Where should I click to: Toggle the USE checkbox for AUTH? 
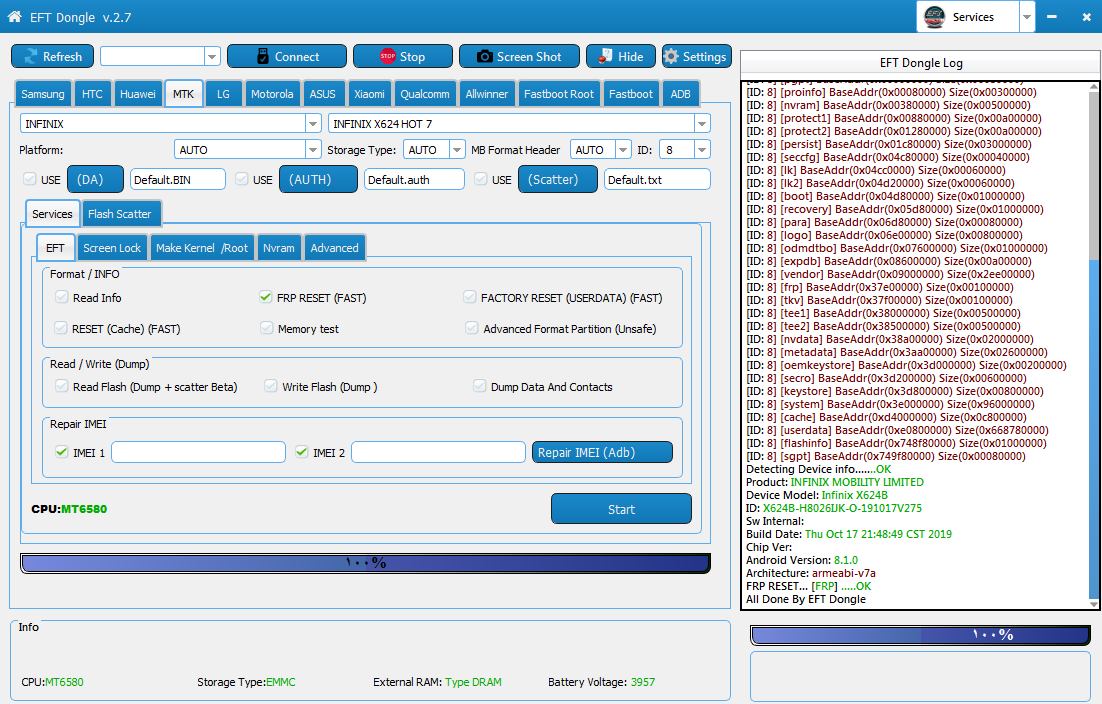point(242,179)
